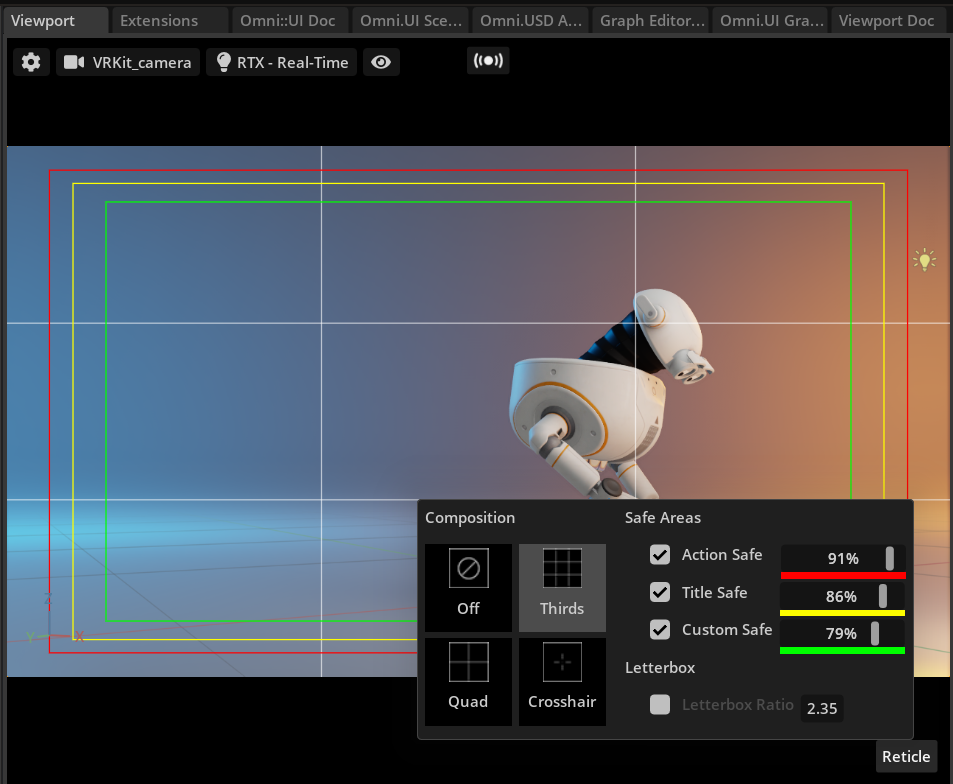Open the viewport settings gear
This screenshot has height=784, width=953.
tap(30, 61)
